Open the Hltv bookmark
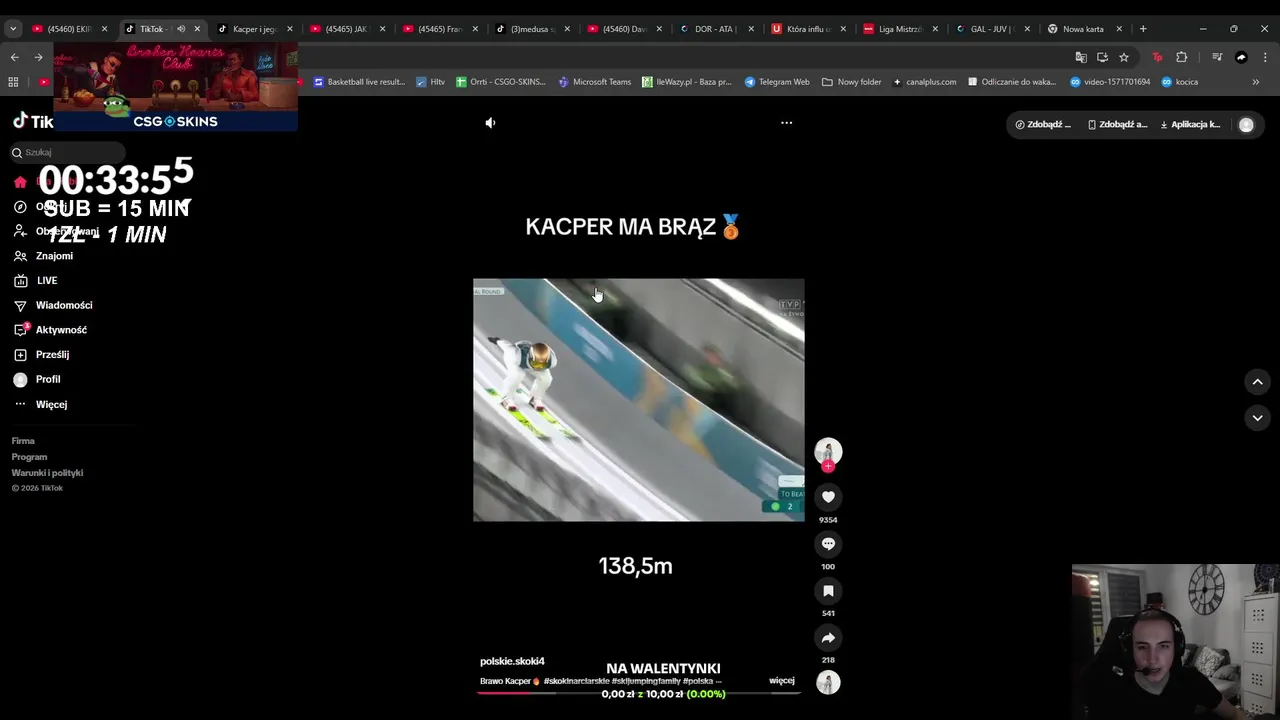 point(431,82)
